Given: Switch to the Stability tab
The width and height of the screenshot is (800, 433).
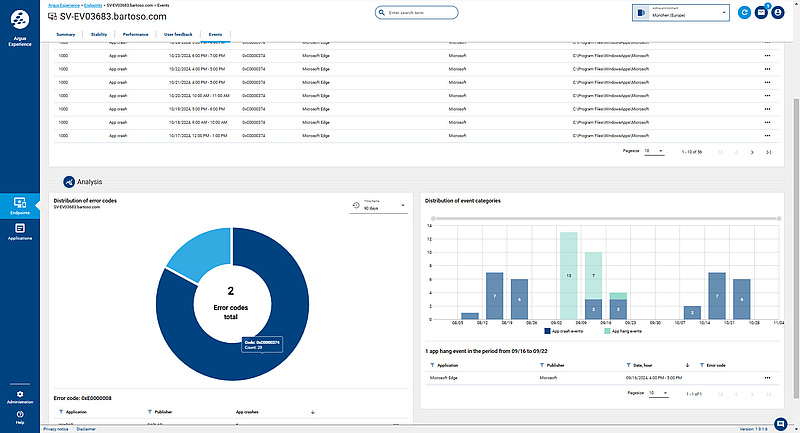Looking at the screenshot, I should tap(99, 34).
